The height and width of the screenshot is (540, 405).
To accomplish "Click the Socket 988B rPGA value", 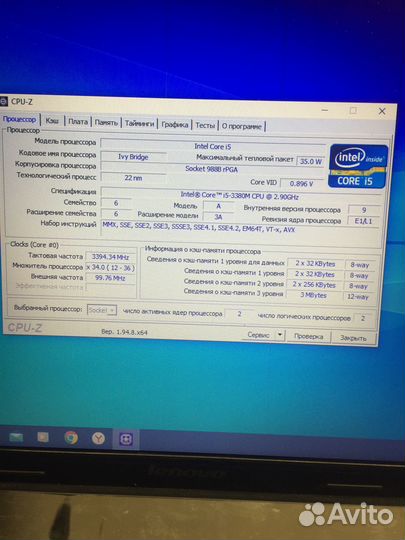I will 211,169.
